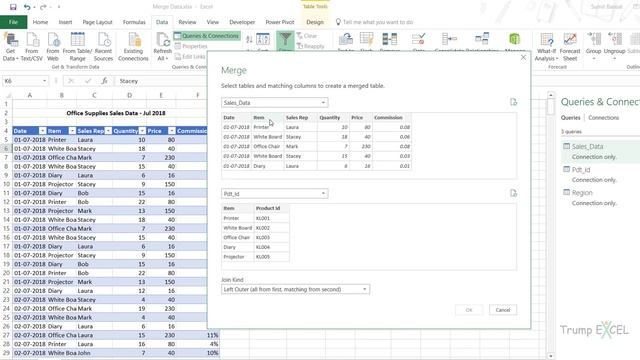Open the File tab
The width and height of the screenshot is (640, 360).
point(13,22)
